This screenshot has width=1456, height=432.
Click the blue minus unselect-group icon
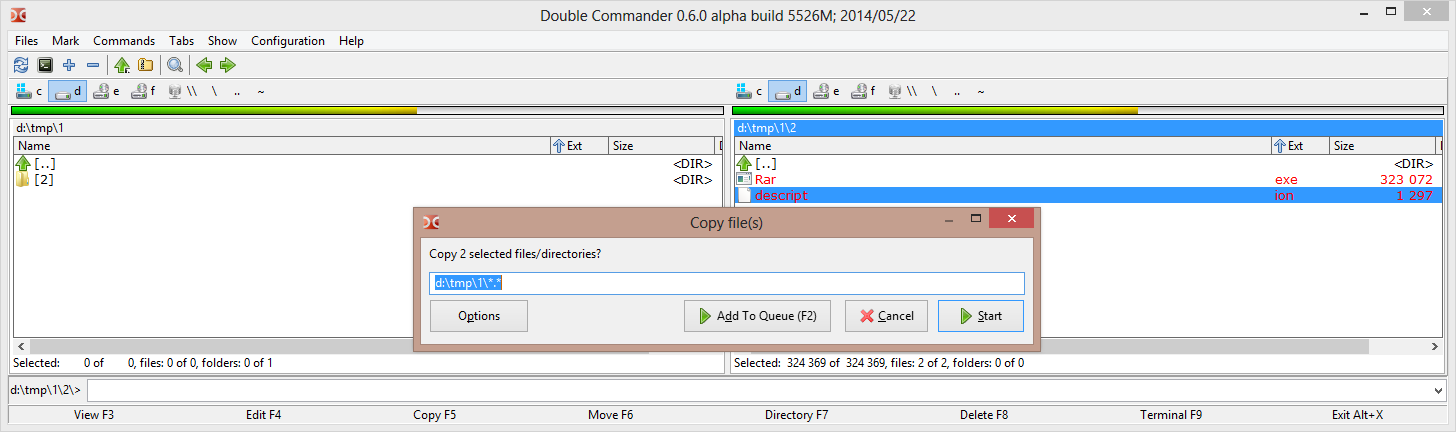(93, 65)
